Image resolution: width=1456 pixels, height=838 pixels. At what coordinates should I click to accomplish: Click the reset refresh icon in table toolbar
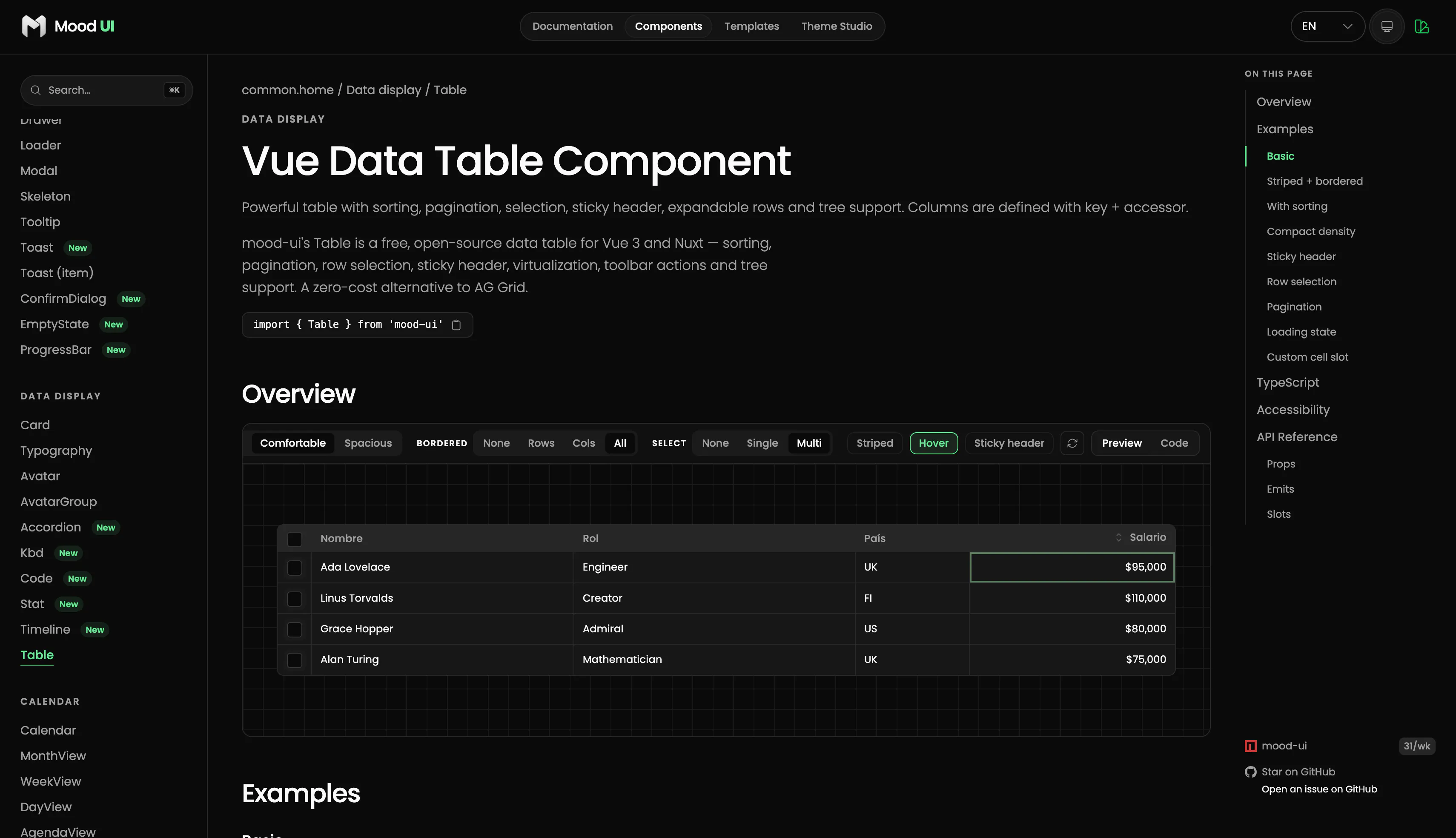[x=1072, y=443]
